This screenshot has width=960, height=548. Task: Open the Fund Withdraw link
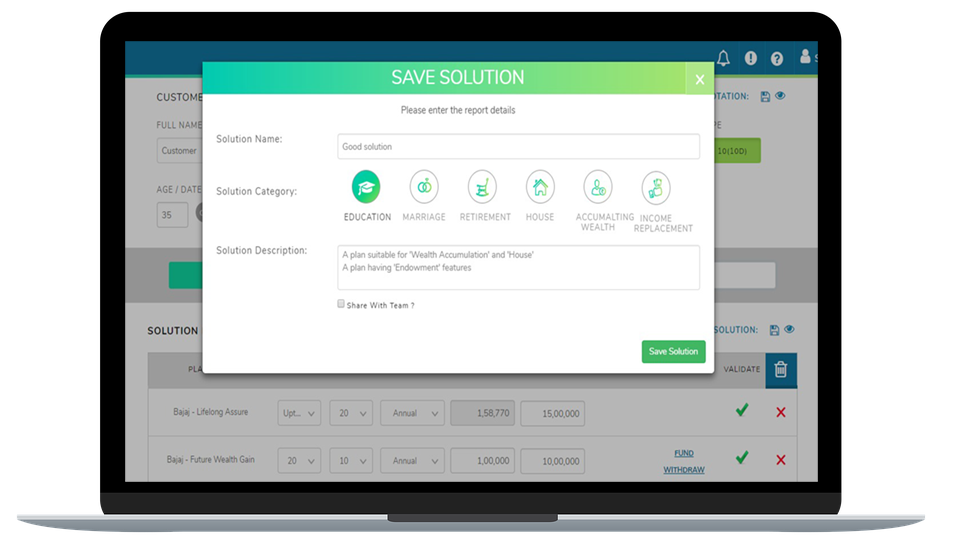click(x=684, y=461)
